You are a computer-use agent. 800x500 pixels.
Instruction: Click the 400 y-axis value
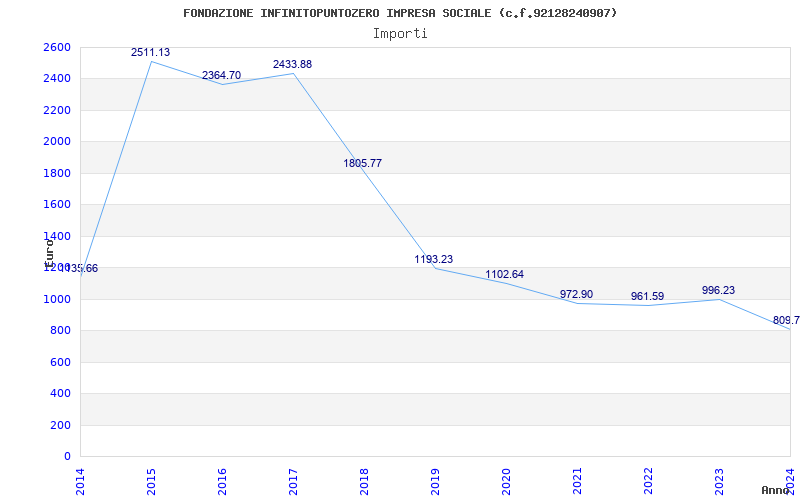60,393
